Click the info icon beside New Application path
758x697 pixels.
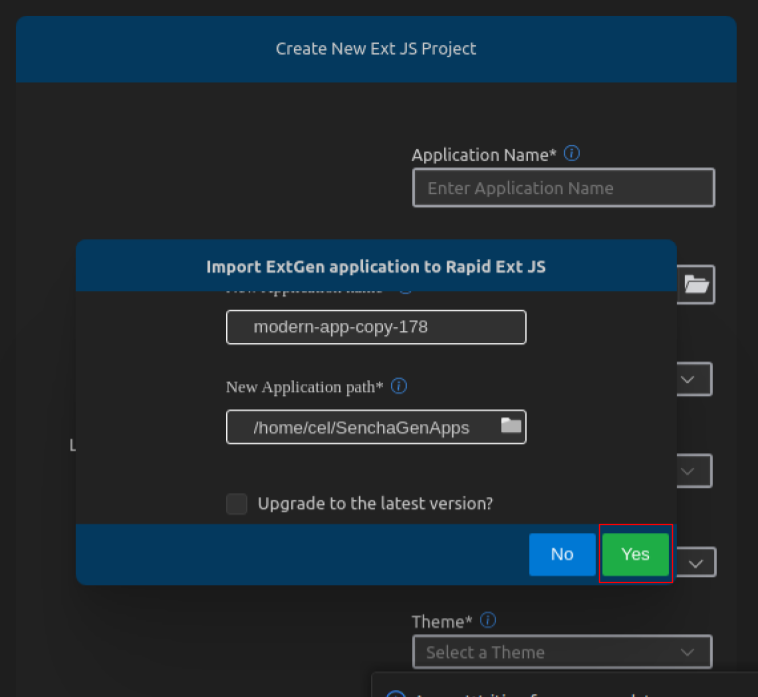pyautogui.click(x=398, y=386)
